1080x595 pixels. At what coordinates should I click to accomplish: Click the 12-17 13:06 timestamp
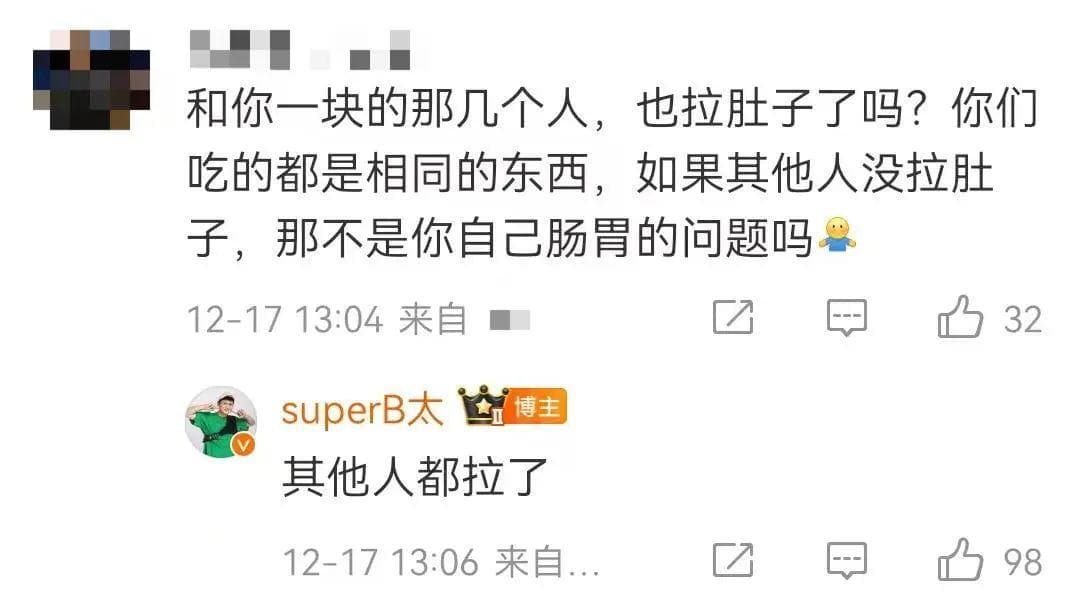(380, 562)
